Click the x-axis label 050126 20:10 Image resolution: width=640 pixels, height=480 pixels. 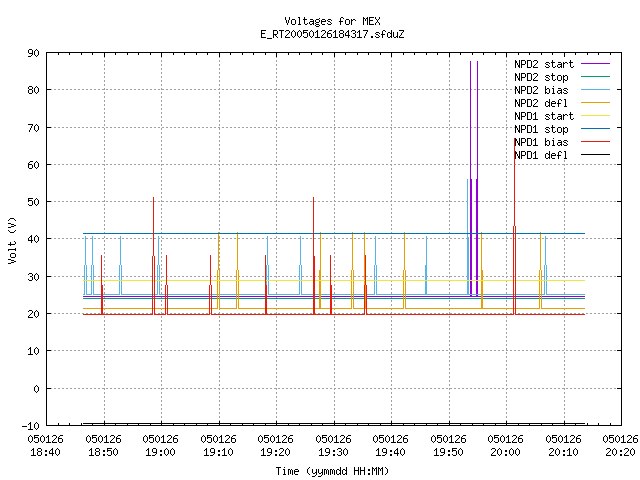(x=564, y=446)
